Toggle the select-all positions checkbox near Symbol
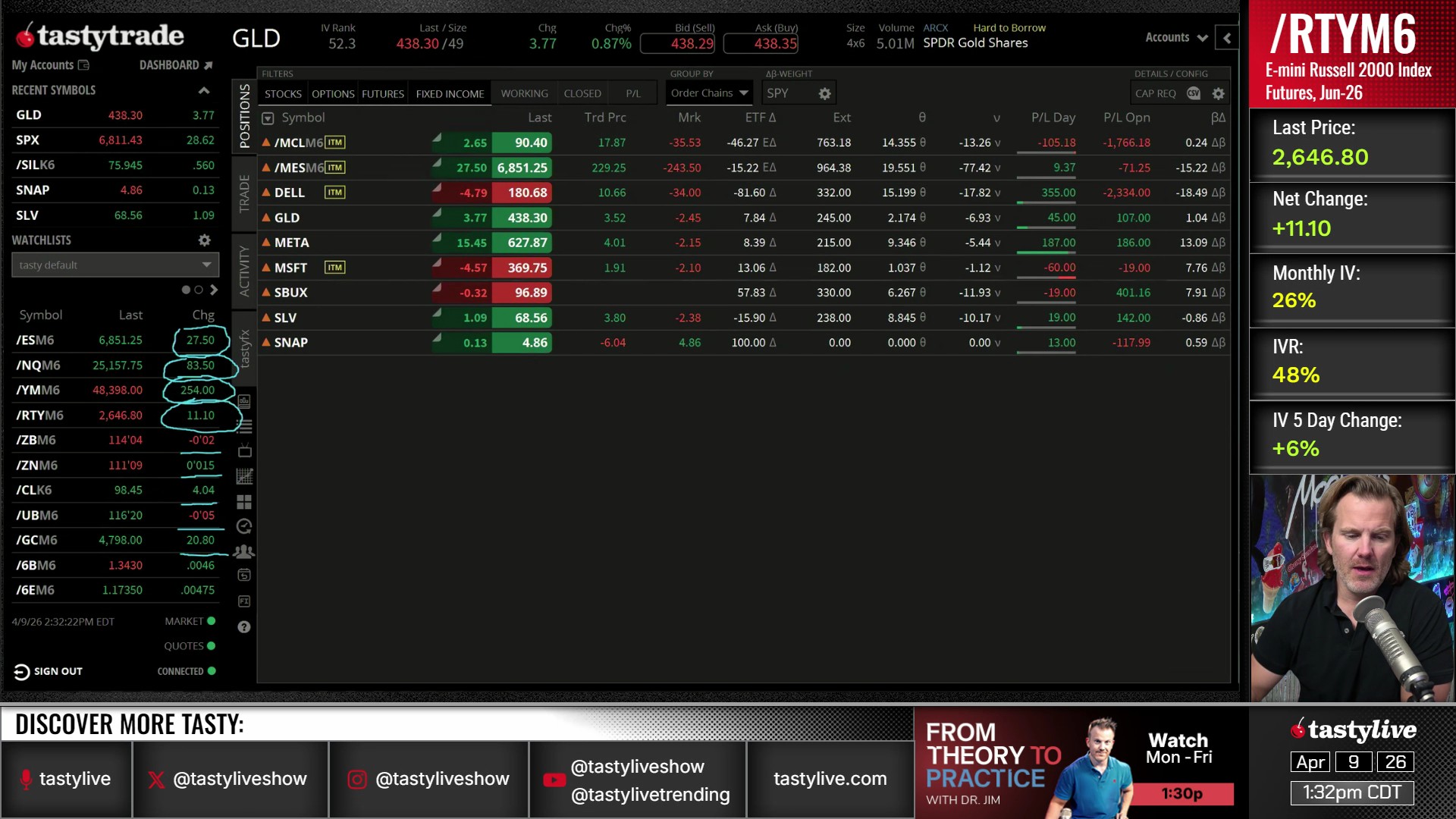The width and height of the screenshot is (1456, 819). (268, 118)
